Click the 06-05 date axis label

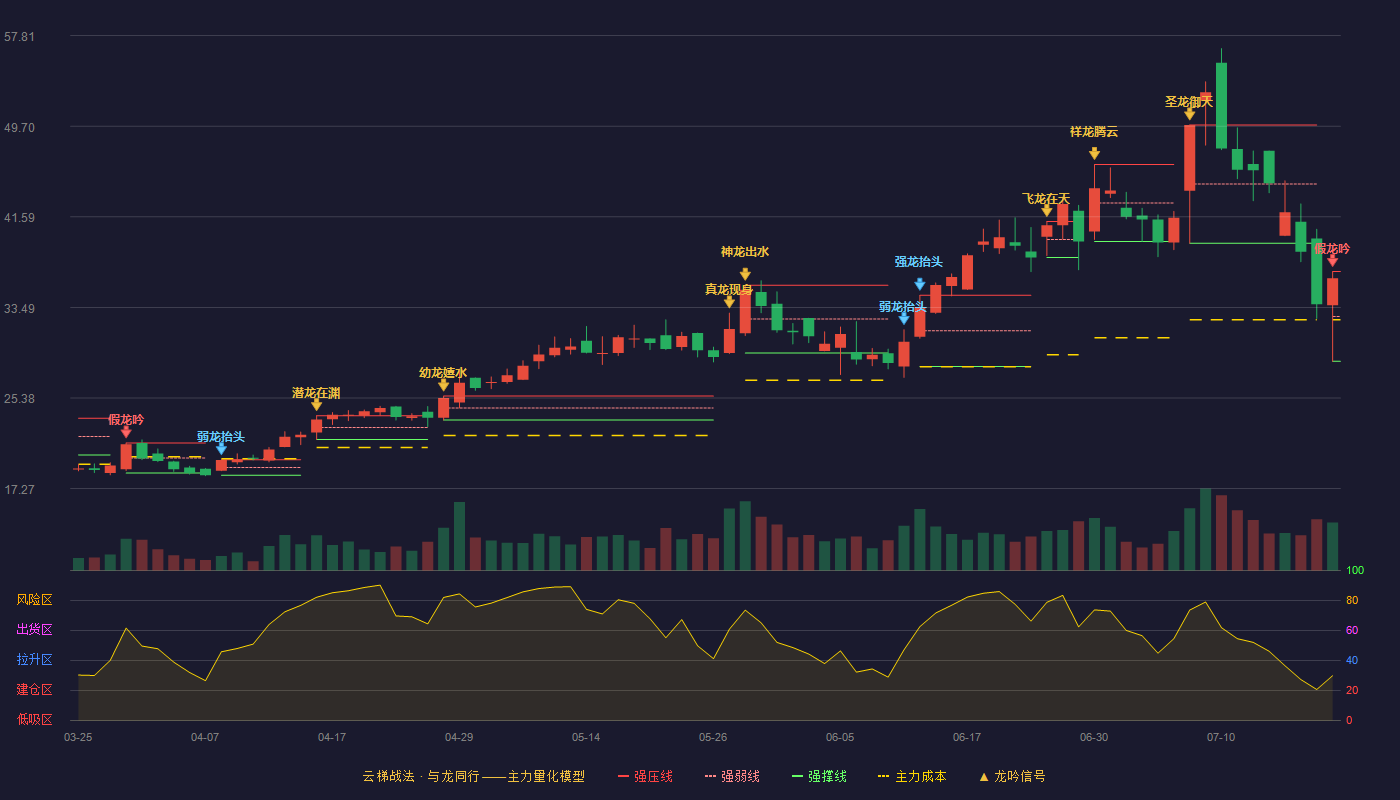pyautogui.click(x=840, y=737)
